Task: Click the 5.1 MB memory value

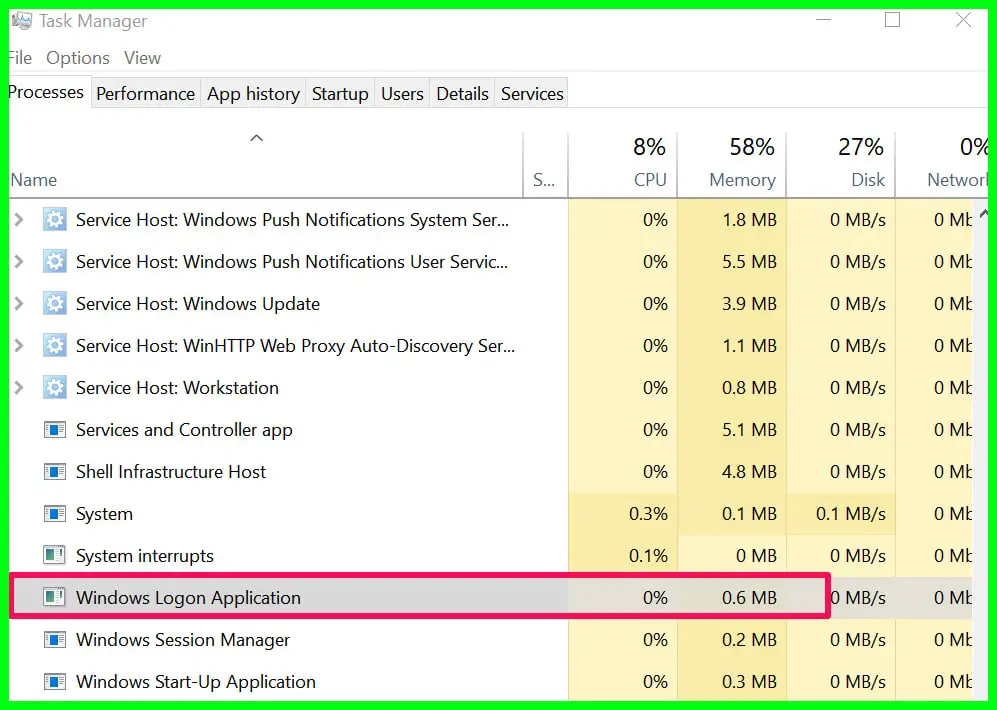Action: point(749,430)
